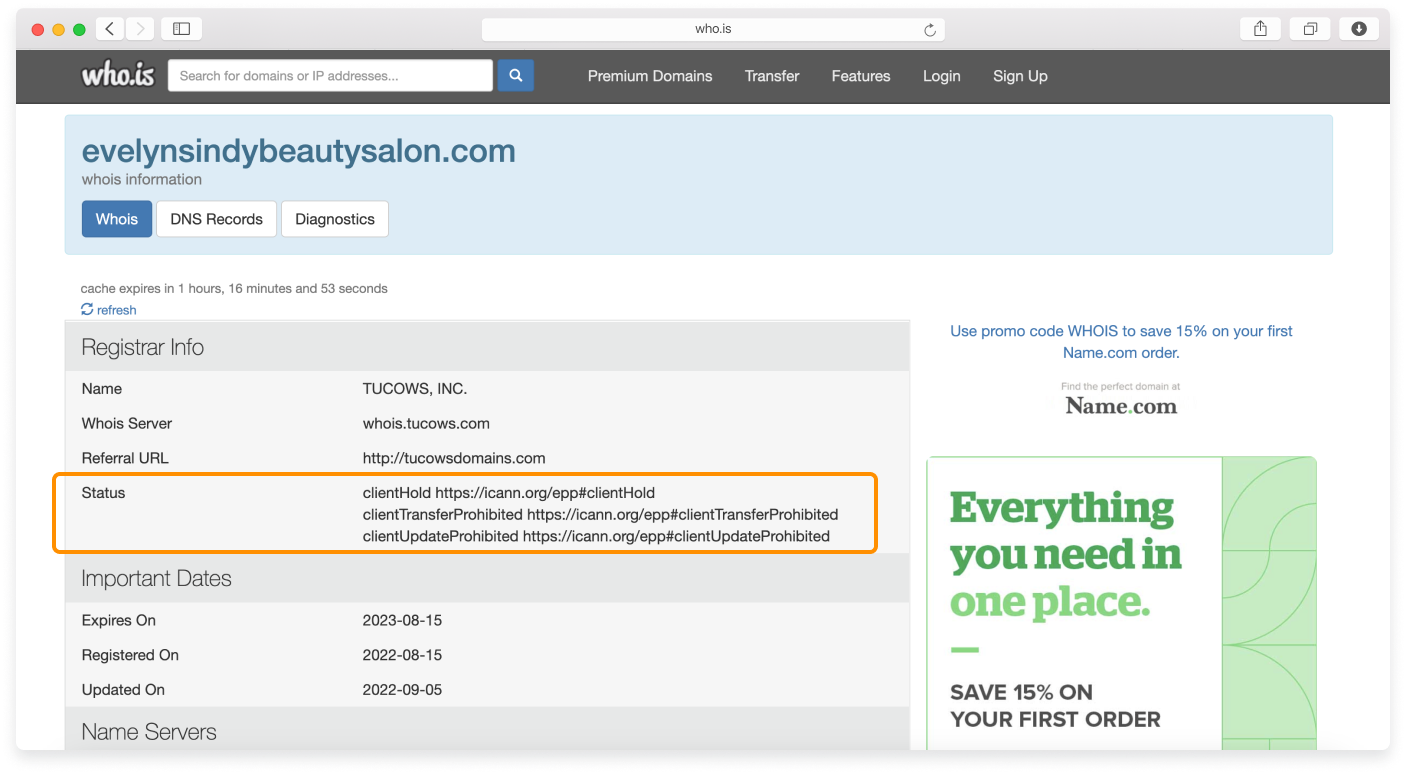
Task: Open the Diagnostics tab
Action: (x=335, y=219)
